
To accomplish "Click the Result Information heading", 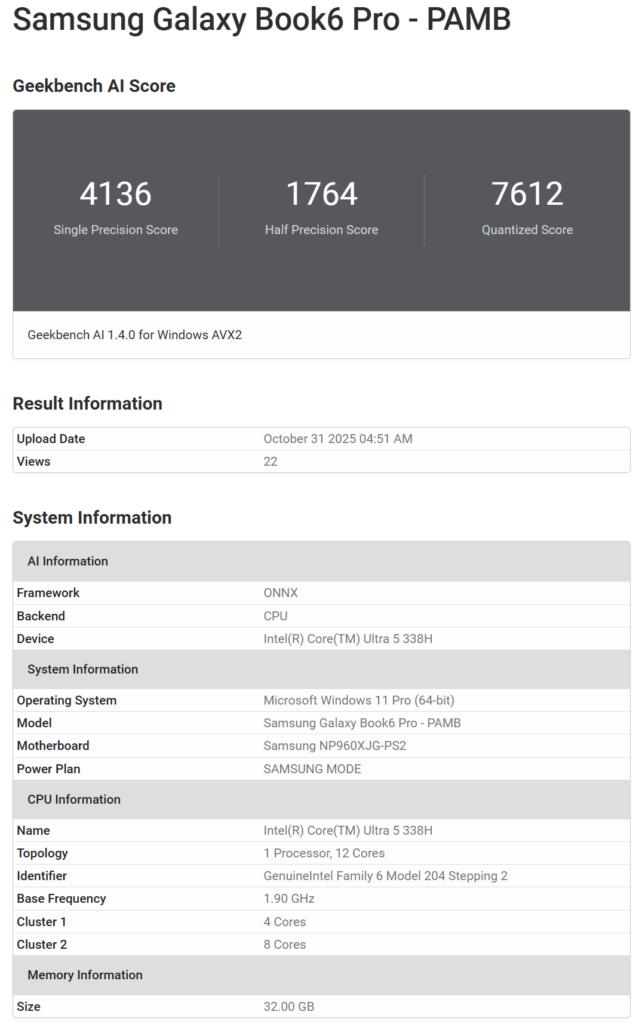I will click(x=88, y=404).
